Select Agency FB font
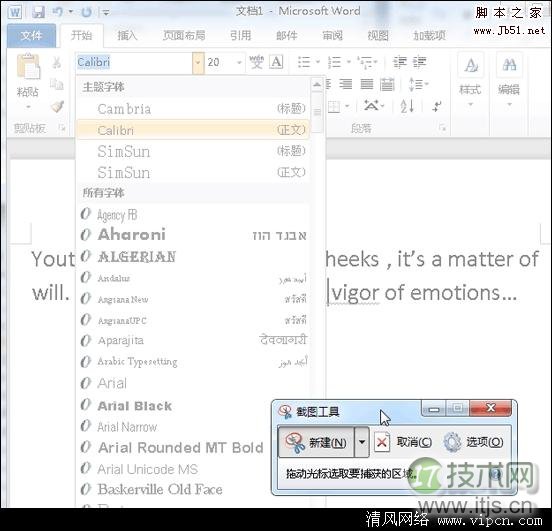Viewport: 552px width, 531px height. 193,214
